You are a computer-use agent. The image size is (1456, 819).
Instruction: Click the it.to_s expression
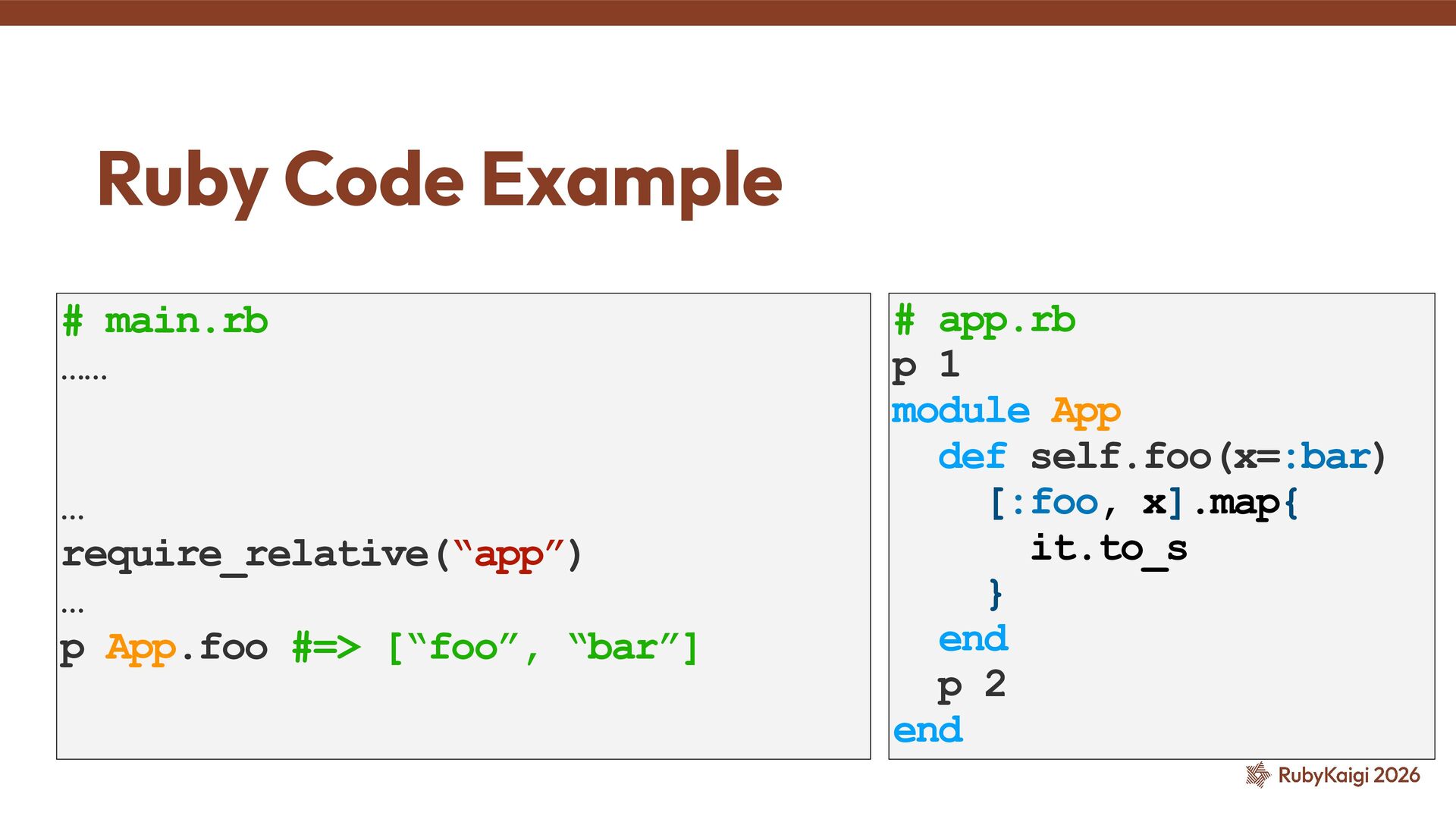[x=1108, y=548]
